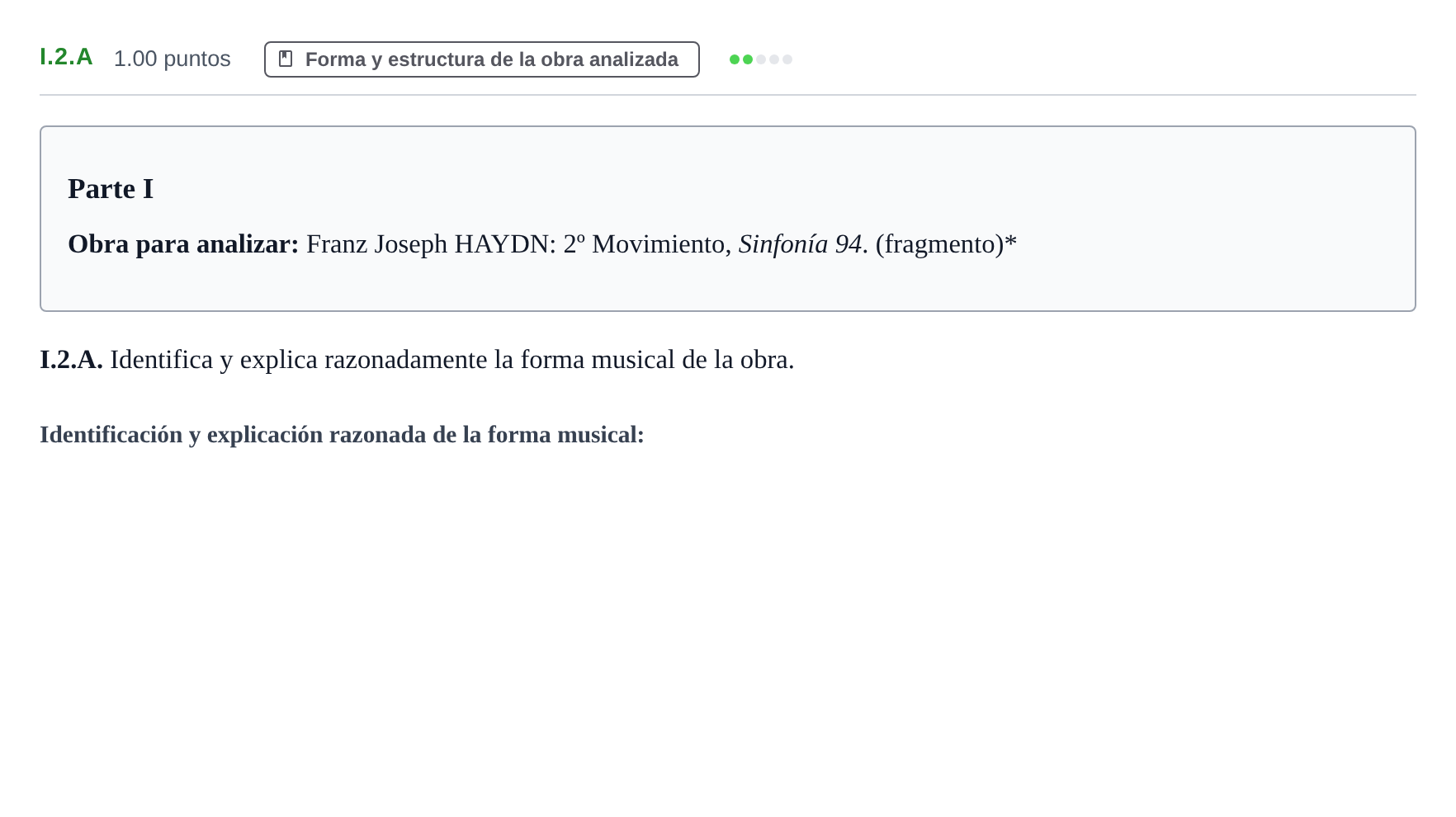Click the green I.2.A question identifier
Viewport: 1456px width, 817px height.
pos(66,57)
